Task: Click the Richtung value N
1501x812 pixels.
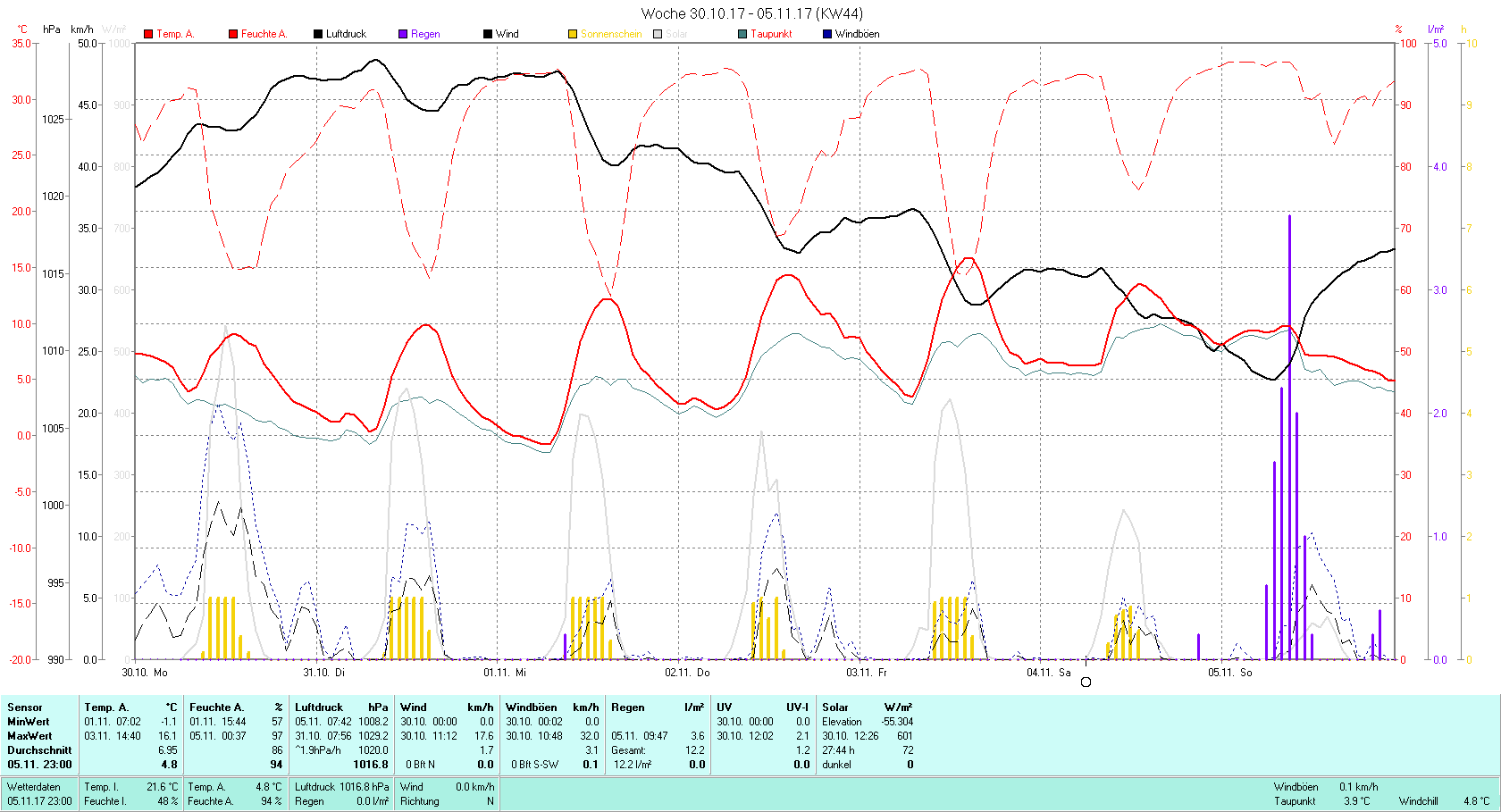Action: 490,800
